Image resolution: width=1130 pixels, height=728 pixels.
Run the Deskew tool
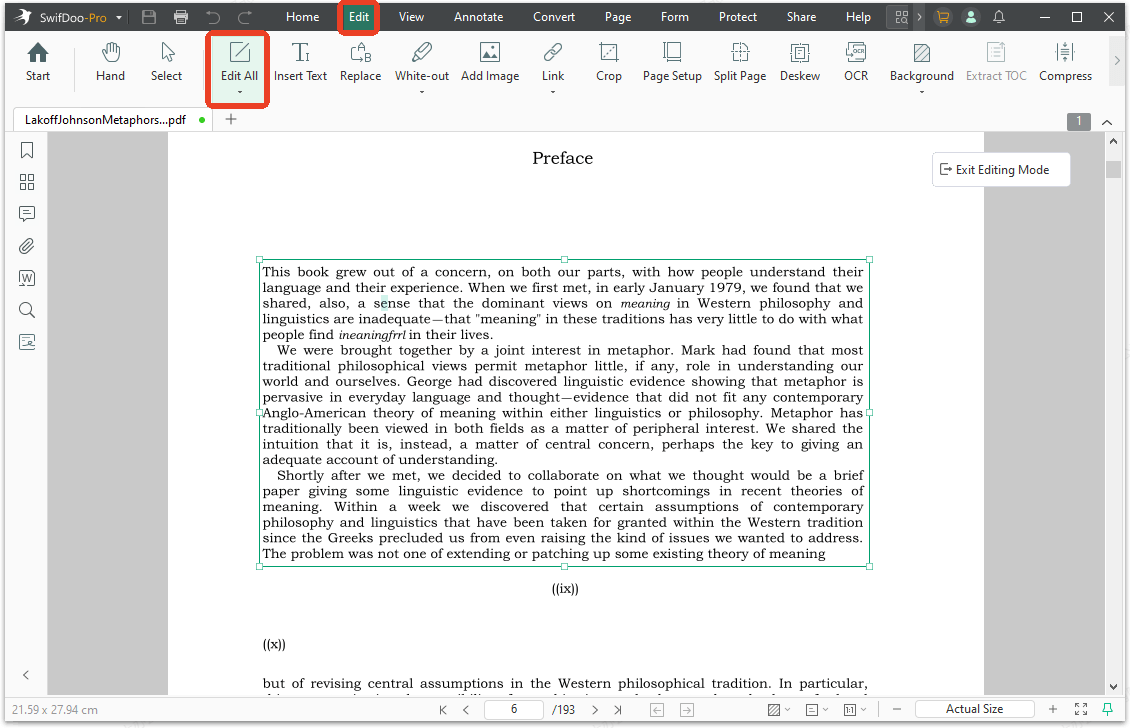pyautogui.click(x=800, y=62)
